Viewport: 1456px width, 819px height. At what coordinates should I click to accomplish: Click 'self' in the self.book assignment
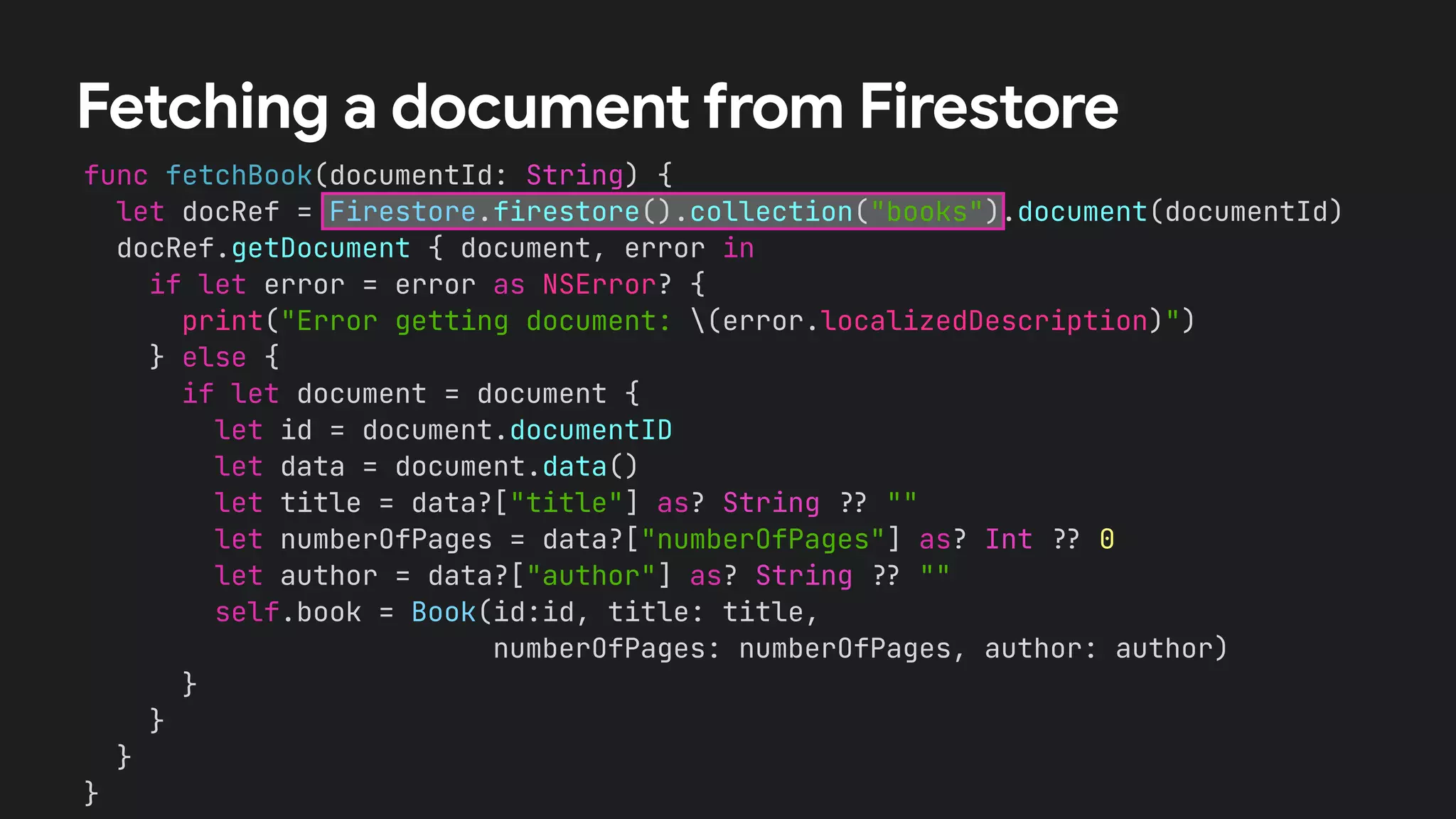[x=247, y=612]
